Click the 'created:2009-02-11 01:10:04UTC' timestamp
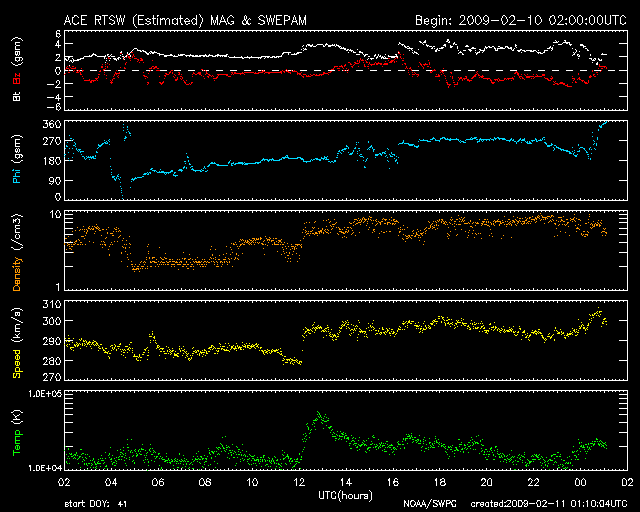This screenshot has height=512, width=640. click(x=549, y=504)
